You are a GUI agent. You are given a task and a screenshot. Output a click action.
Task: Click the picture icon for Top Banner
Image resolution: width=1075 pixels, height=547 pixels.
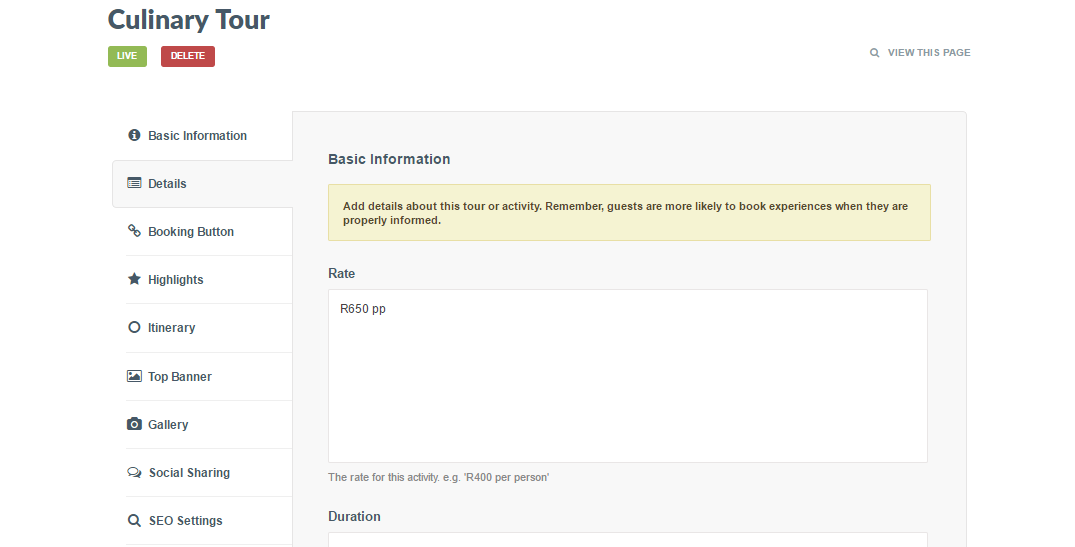pyautogui.click(x=134, y=376)
